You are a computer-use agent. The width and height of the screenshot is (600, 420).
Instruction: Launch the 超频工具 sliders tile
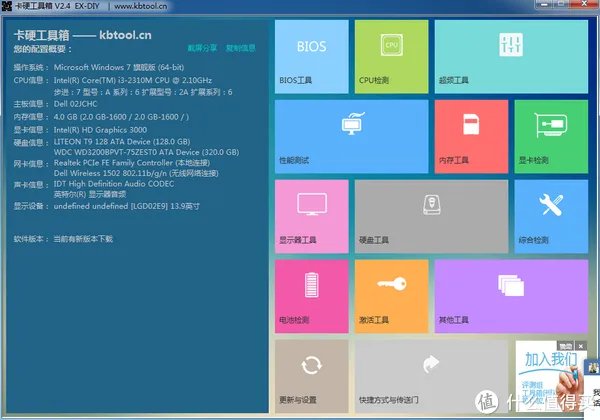[x=511, y=57]
